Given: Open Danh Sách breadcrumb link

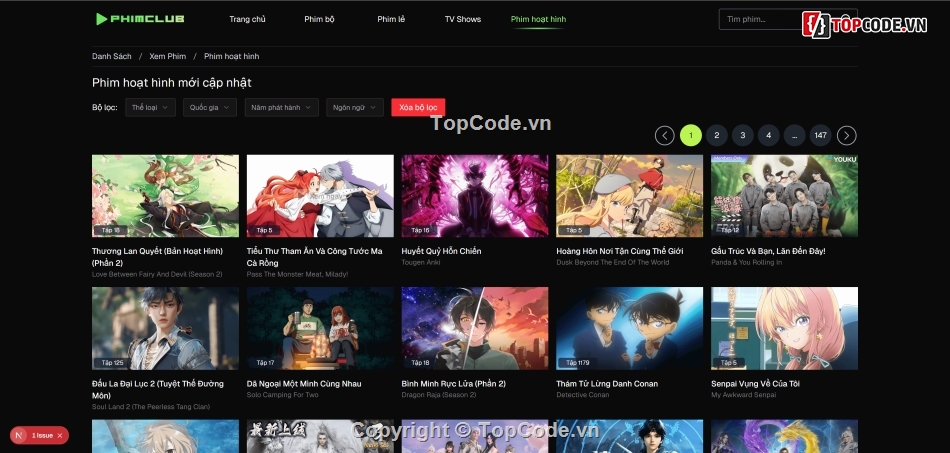Looking at the screenshot, I should [111, 56].
